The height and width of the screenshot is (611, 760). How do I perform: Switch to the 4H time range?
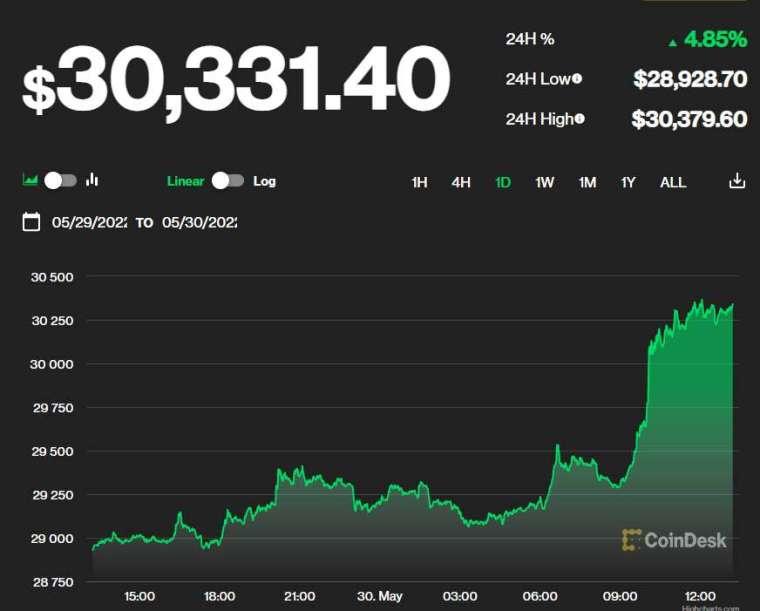(x=461, y=182)
